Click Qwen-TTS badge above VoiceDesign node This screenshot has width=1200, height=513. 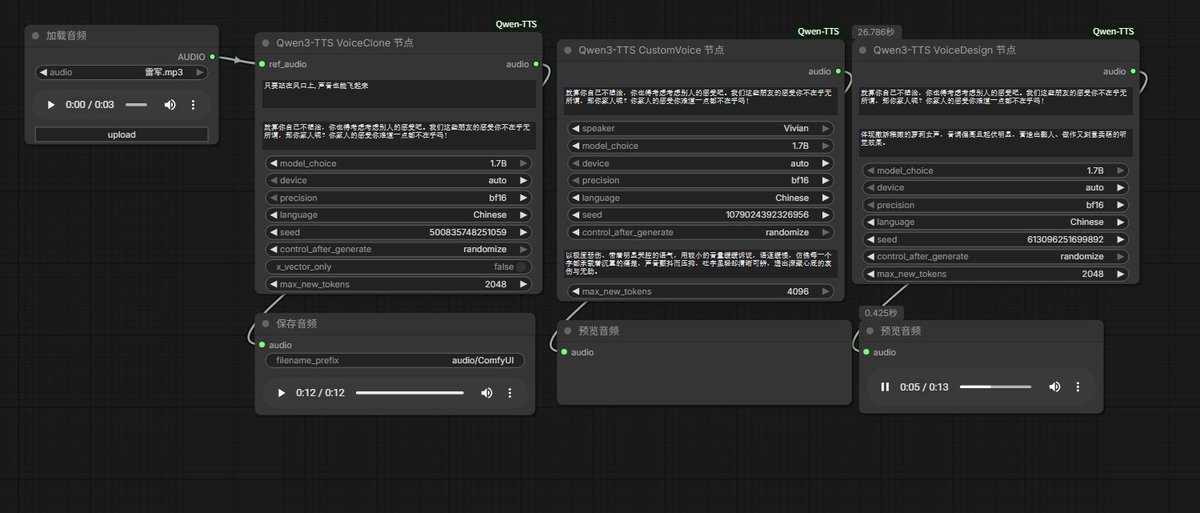coord(1113,31)
